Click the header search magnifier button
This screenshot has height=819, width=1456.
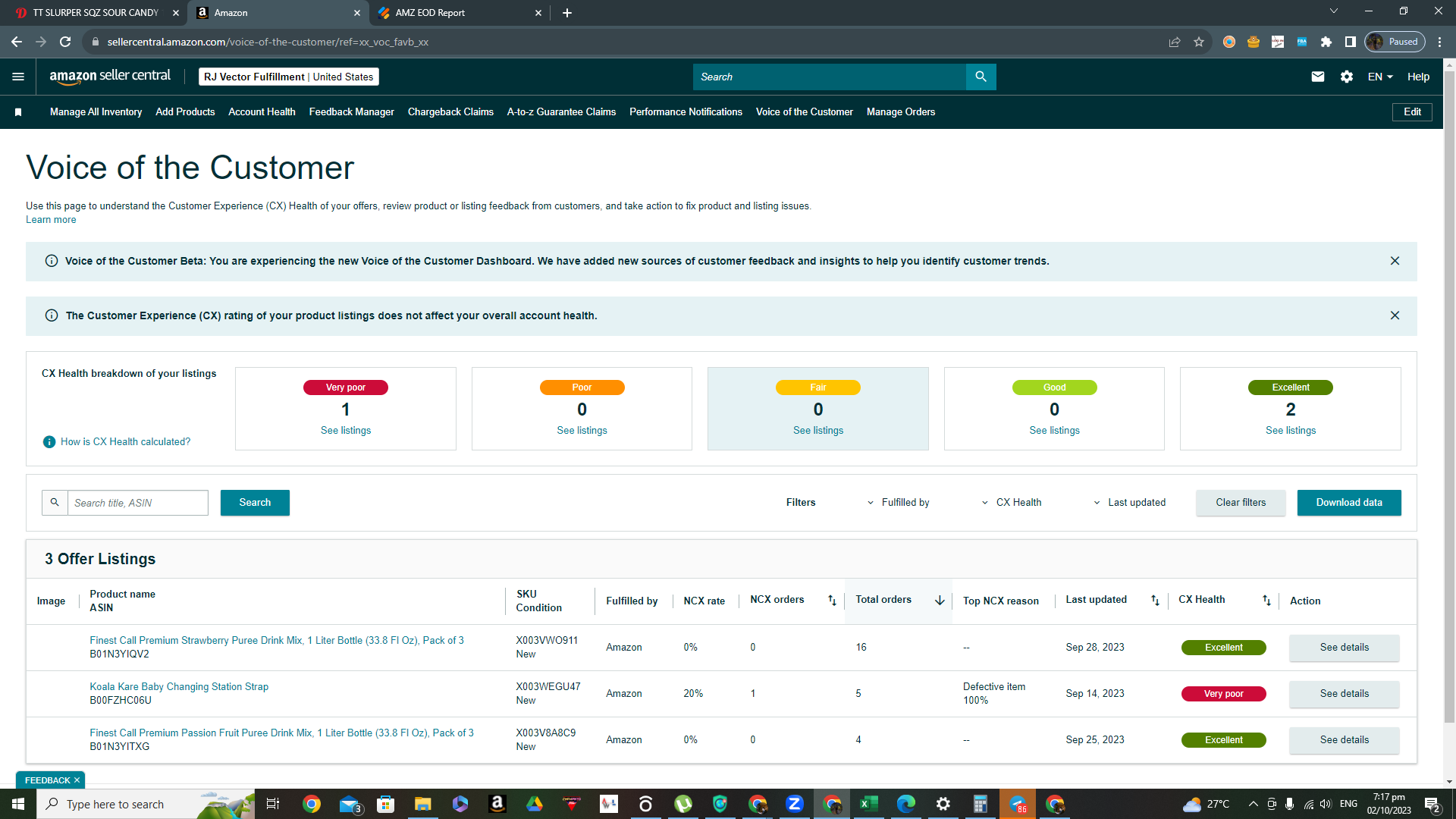click(x=981, y=77)
